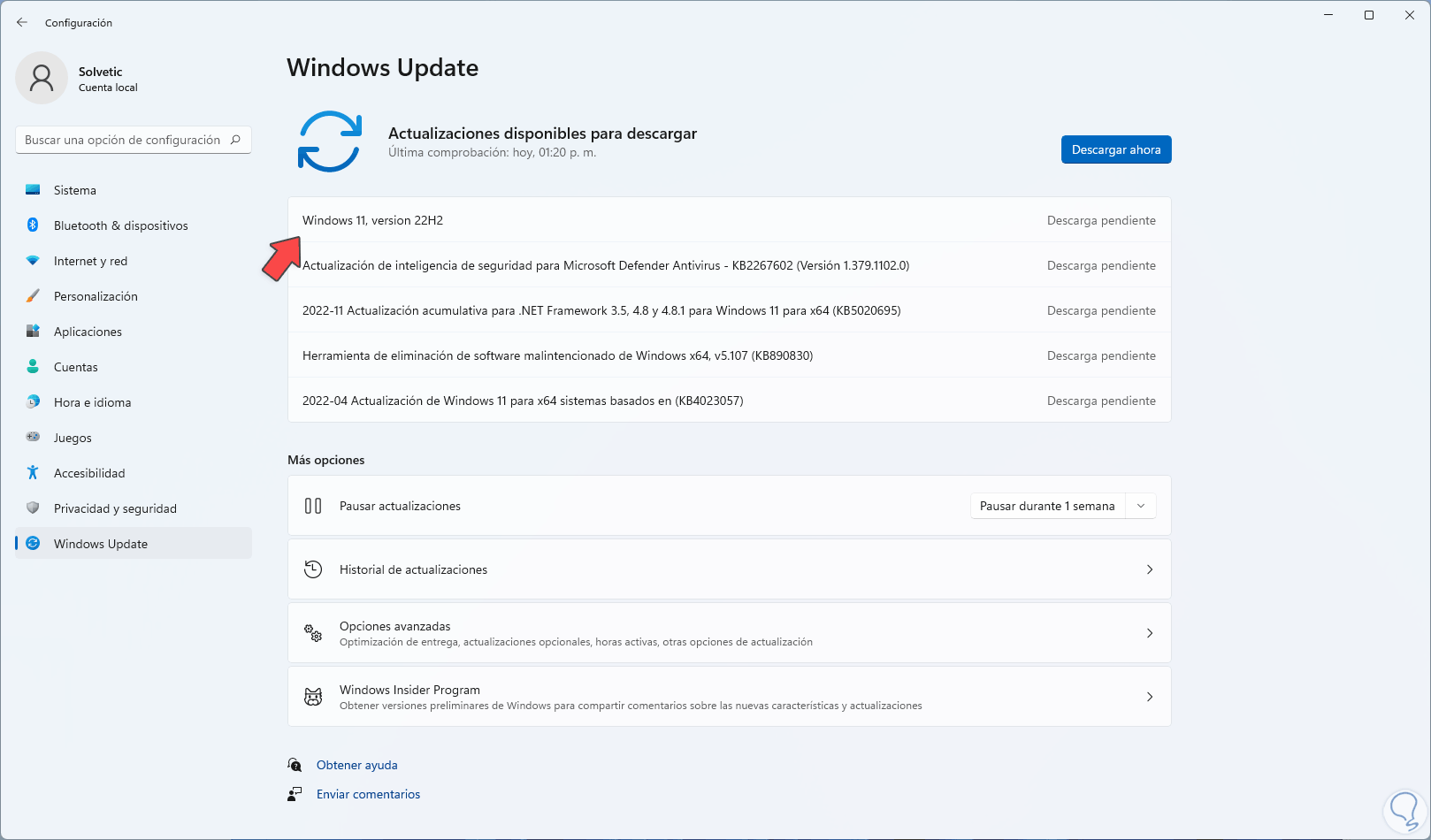Open Historial de actualizaciones chevron
1431x840 pixels.
coord(1150,569)
